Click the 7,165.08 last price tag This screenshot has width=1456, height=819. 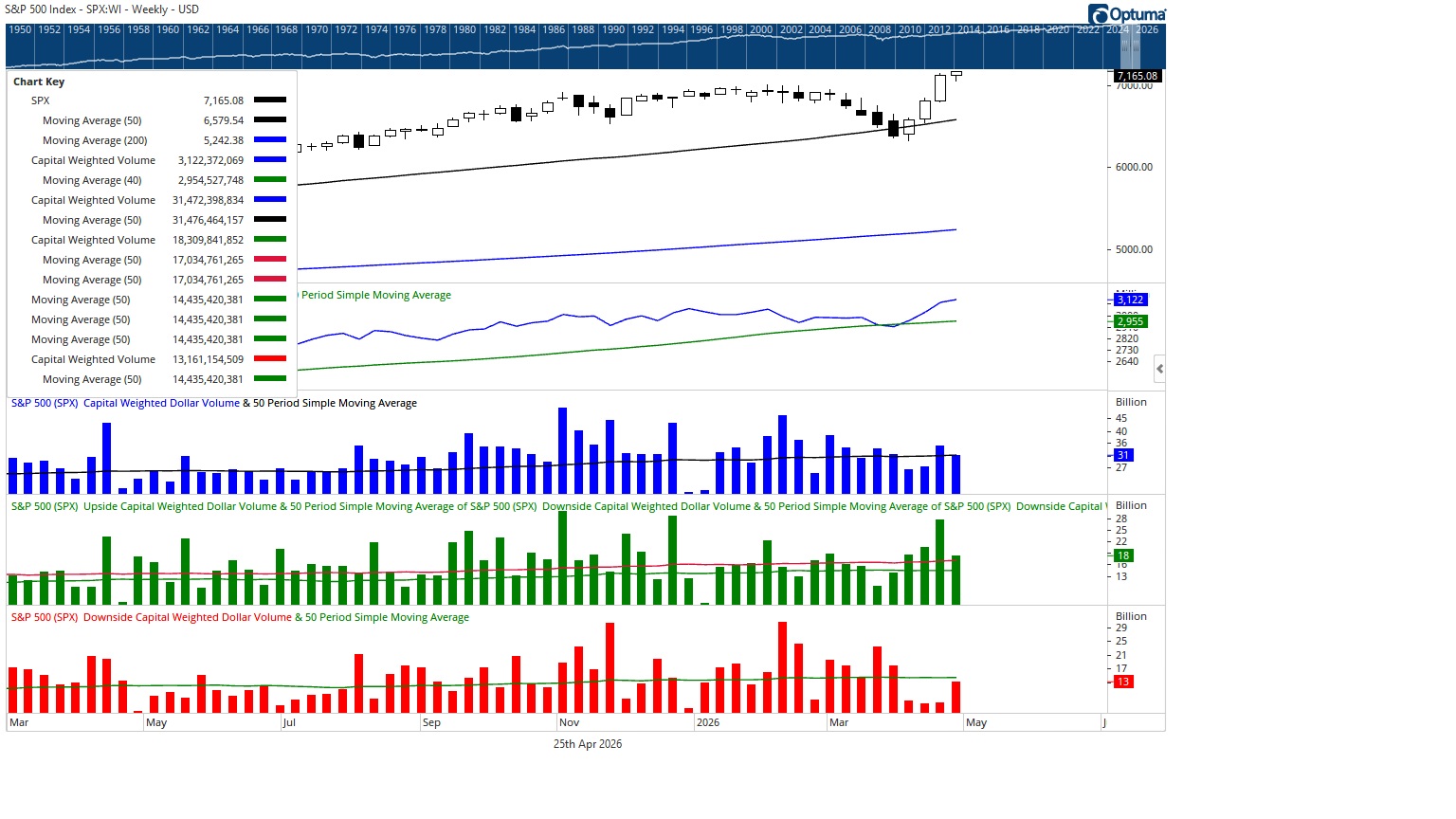click(x=1137, y=76)
